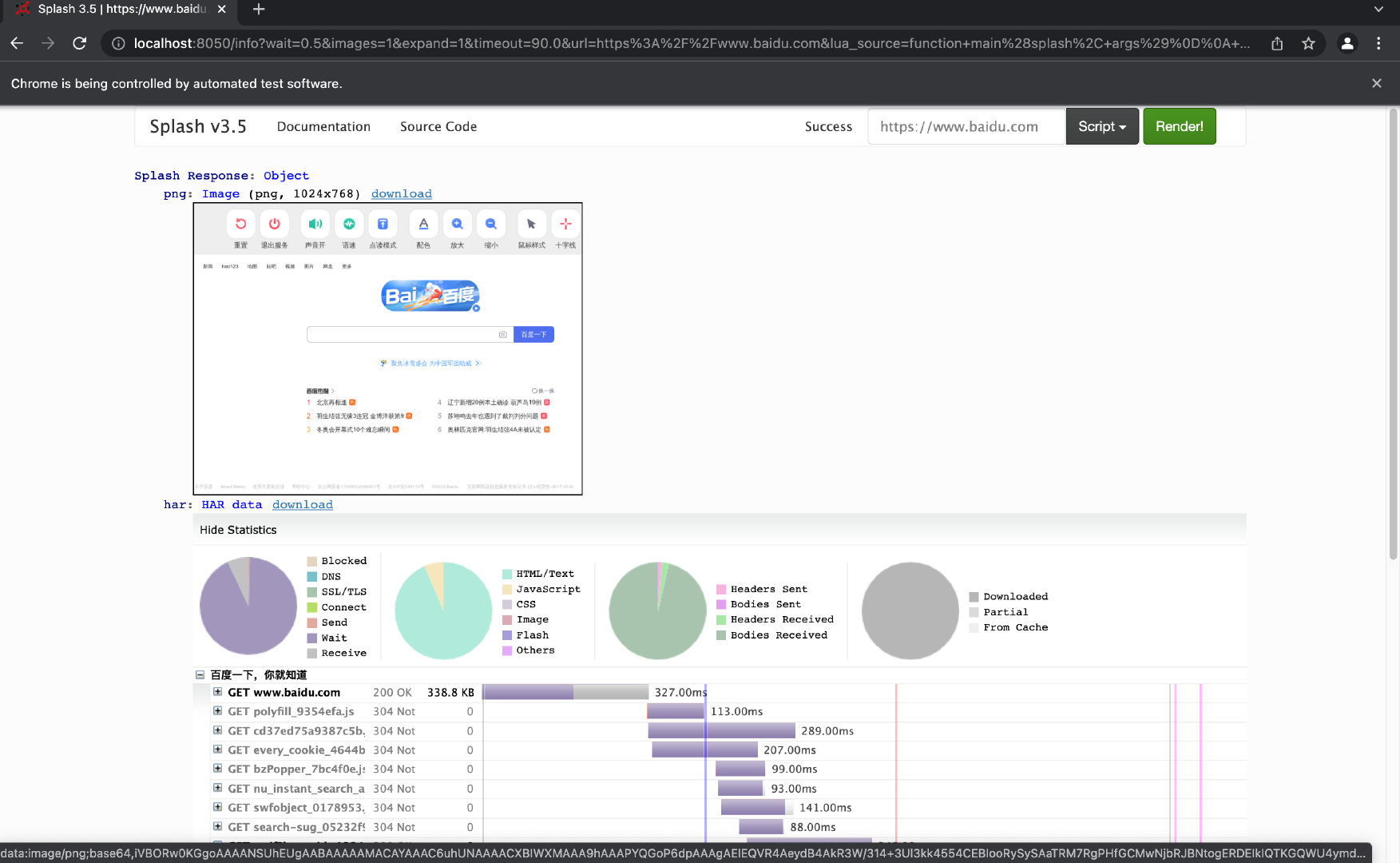
Task: Reload the page with the refresh icon
Action: pos(79,43)
